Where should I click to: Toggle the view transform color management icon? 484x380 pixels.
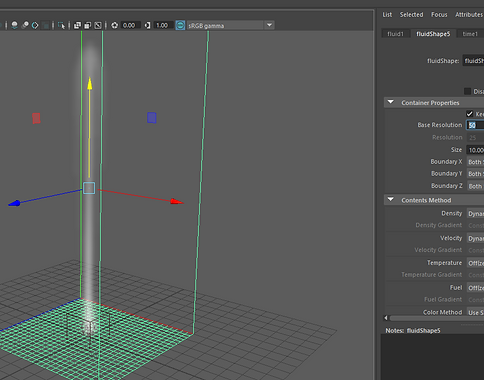[180, 25]
